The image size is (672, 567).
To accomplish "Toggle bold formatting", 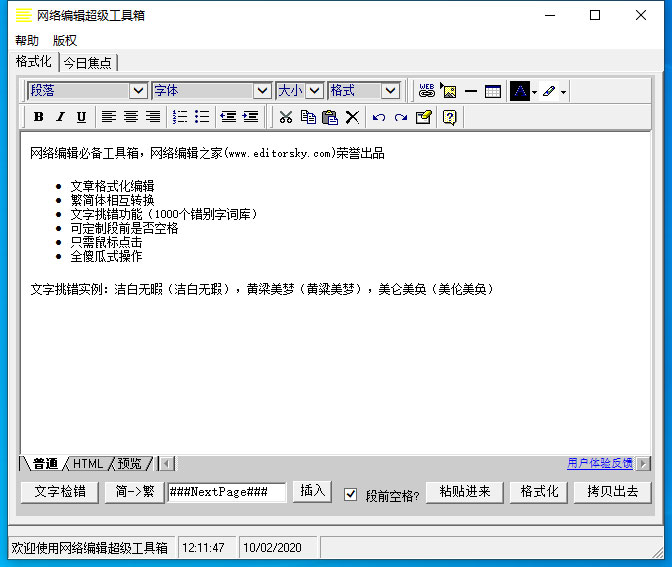I will [39, 117].
